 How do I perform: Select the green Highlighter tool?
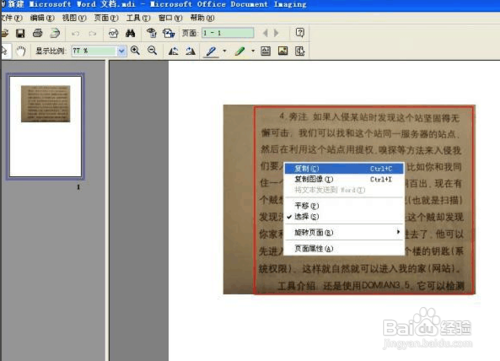[x=240, y=51]
